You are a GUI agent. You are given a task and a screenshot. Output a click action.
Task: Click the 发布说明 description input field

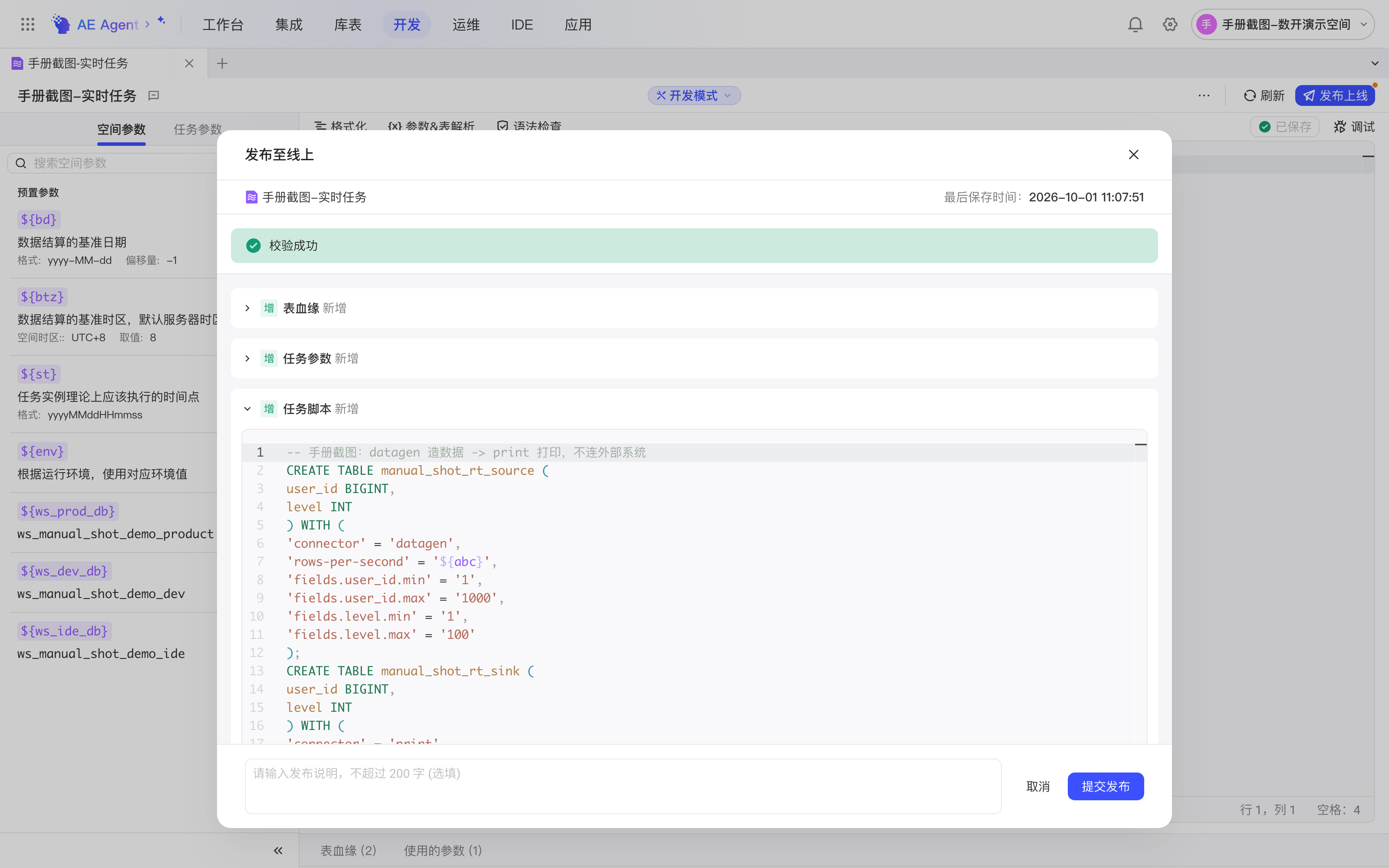(623, 786)
